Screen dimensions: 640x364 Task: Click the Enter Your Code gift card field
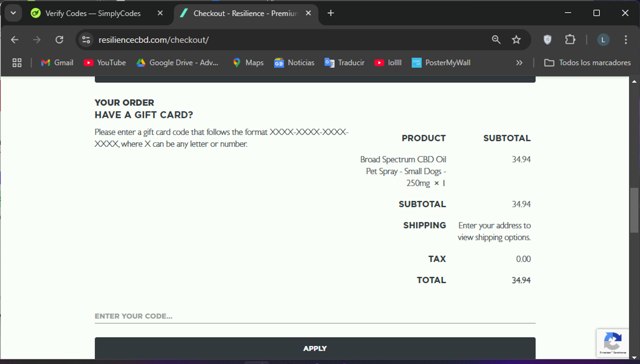pyautogui.click(x=315, y=316)
